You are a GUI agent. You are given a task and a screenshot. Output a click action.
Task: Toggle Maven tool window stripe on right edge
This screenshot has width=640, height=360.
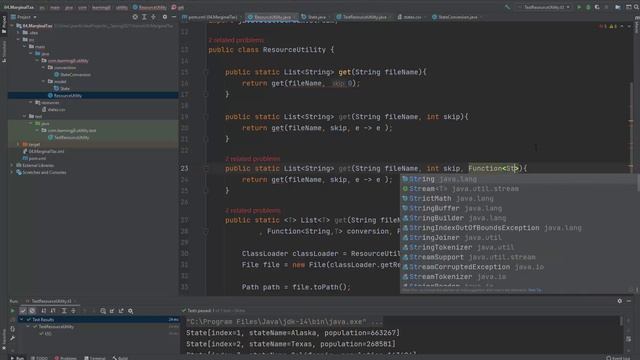click(637, 27)
